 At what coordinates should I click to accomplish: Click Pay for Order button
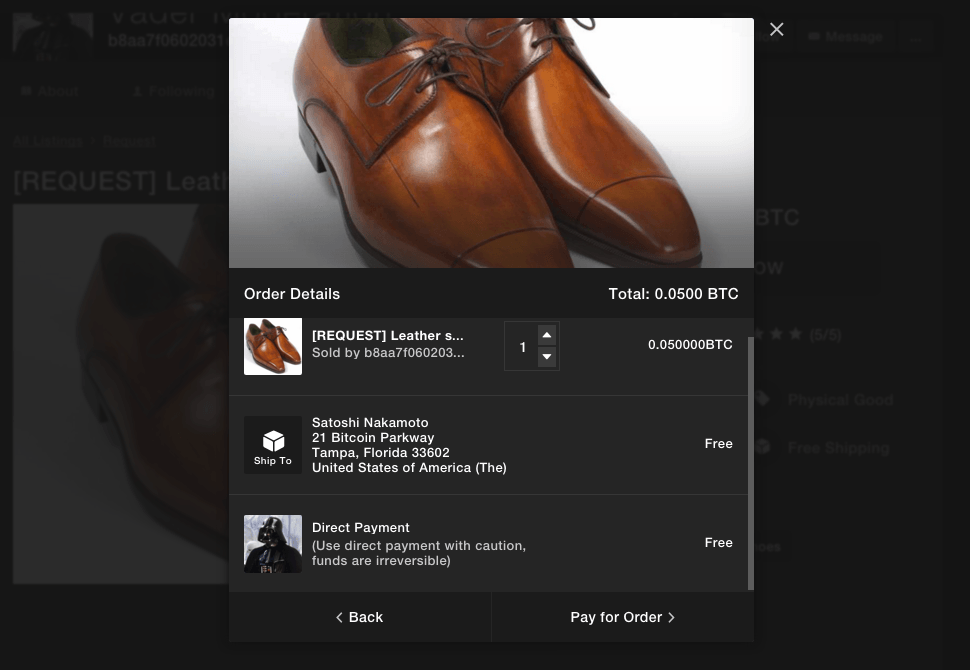(623, 617)
